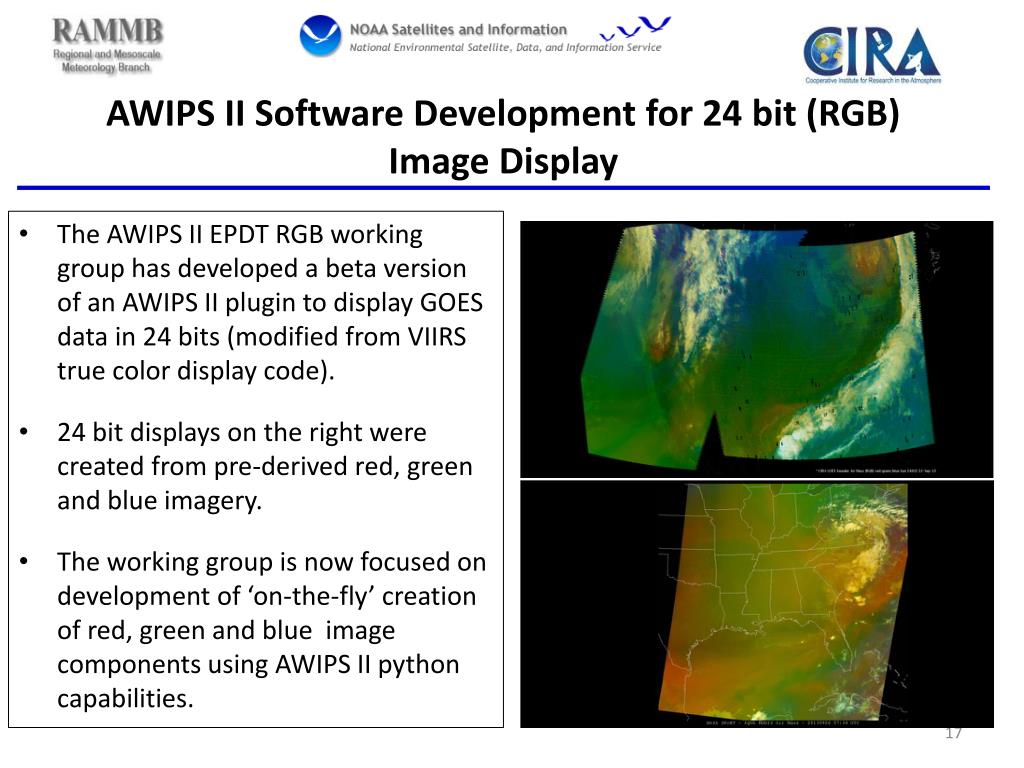The image size is (1024, 768).
Task: Click the blue horizontal divider line
Action: click(503, 187)
